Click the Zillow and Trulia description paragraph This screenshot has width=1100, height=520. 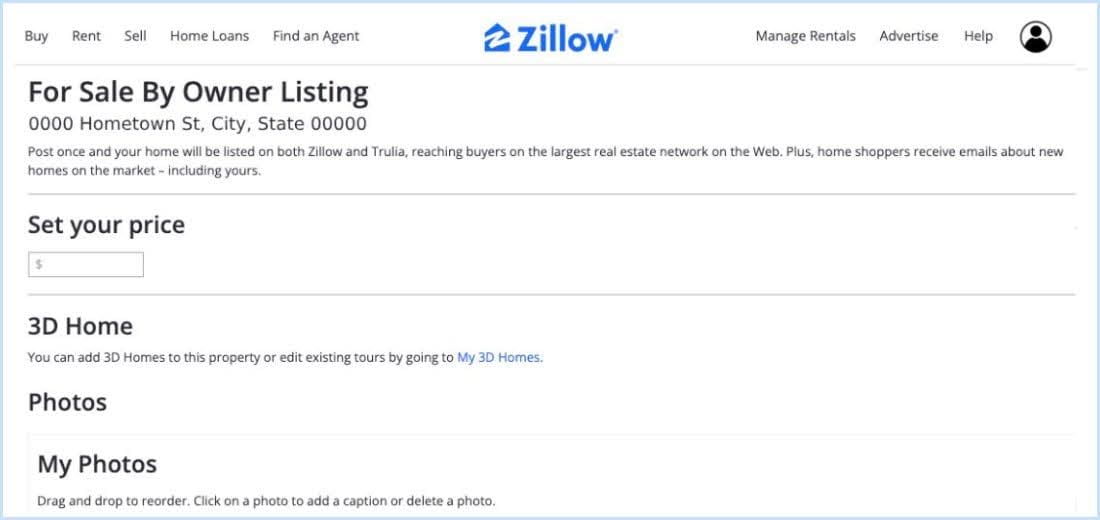[x=545, y=161]
